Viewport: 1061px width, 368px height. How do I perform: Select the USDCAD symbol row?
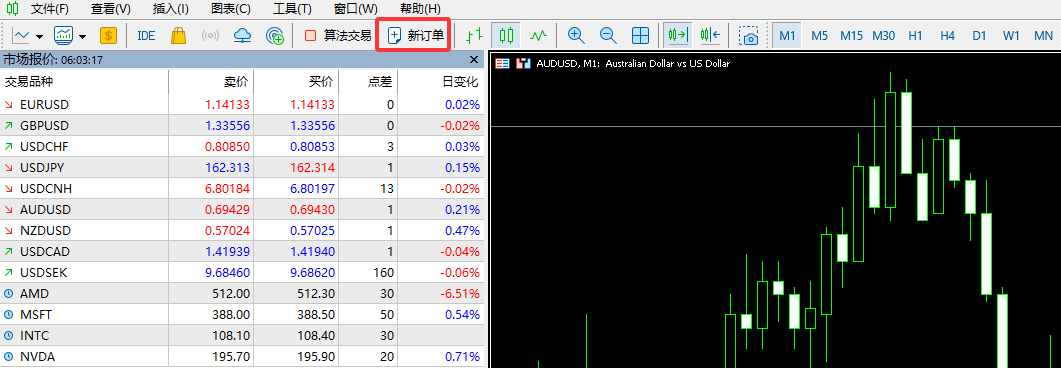point(242,252)
